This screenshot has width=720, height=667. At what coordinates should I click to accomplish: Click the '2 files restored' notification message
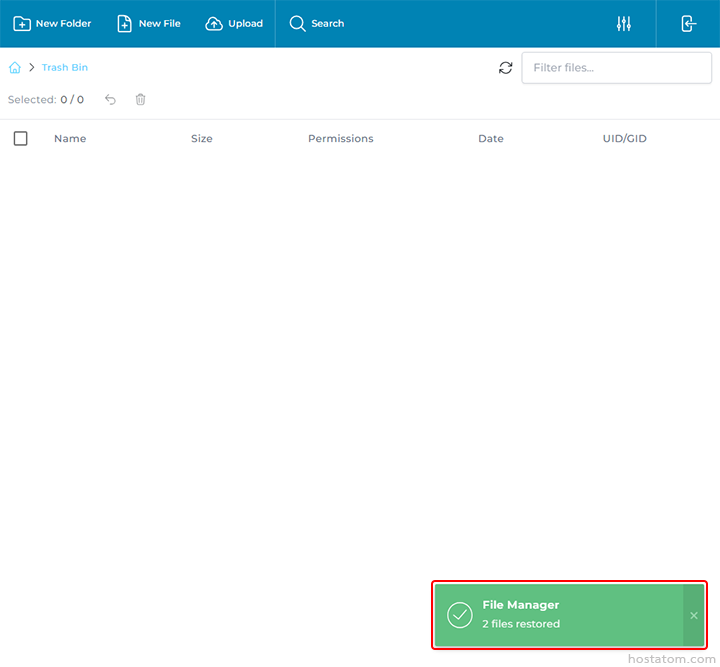click(x=521, y=624)
